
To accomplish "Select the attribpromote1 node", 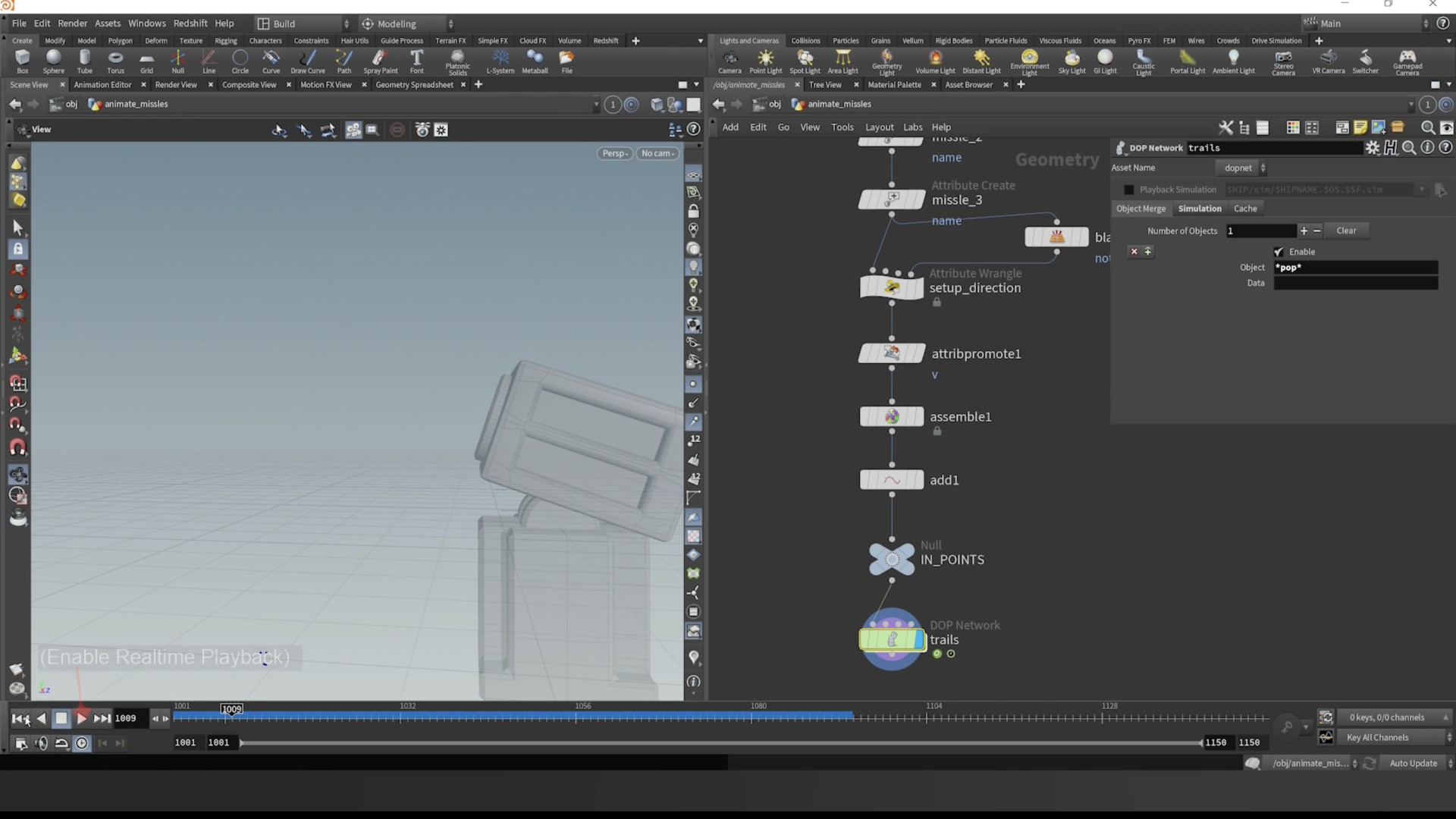I will tap(892, 353).
